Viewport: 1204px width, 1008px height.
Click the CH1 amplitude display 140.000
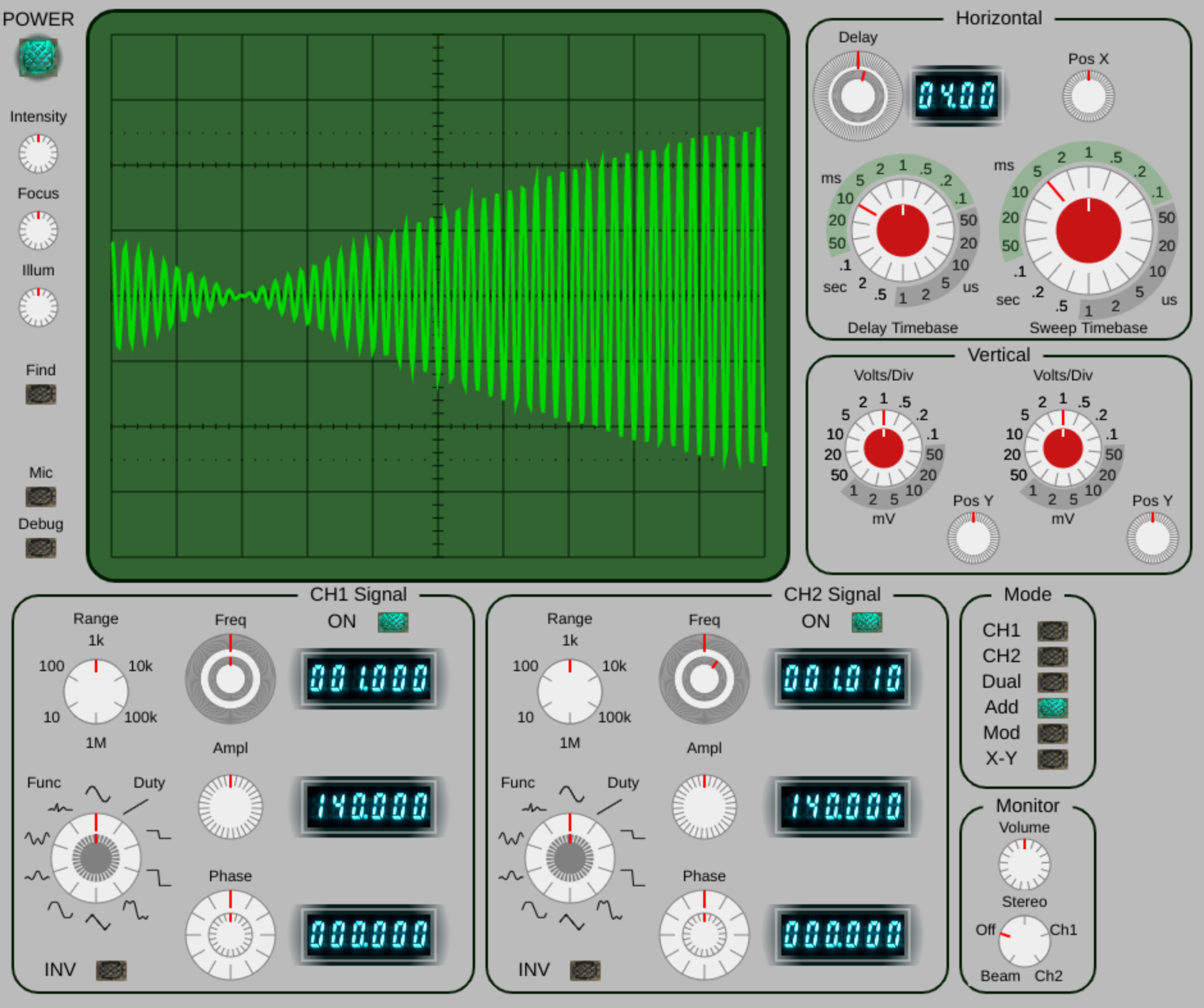(369, 807)
